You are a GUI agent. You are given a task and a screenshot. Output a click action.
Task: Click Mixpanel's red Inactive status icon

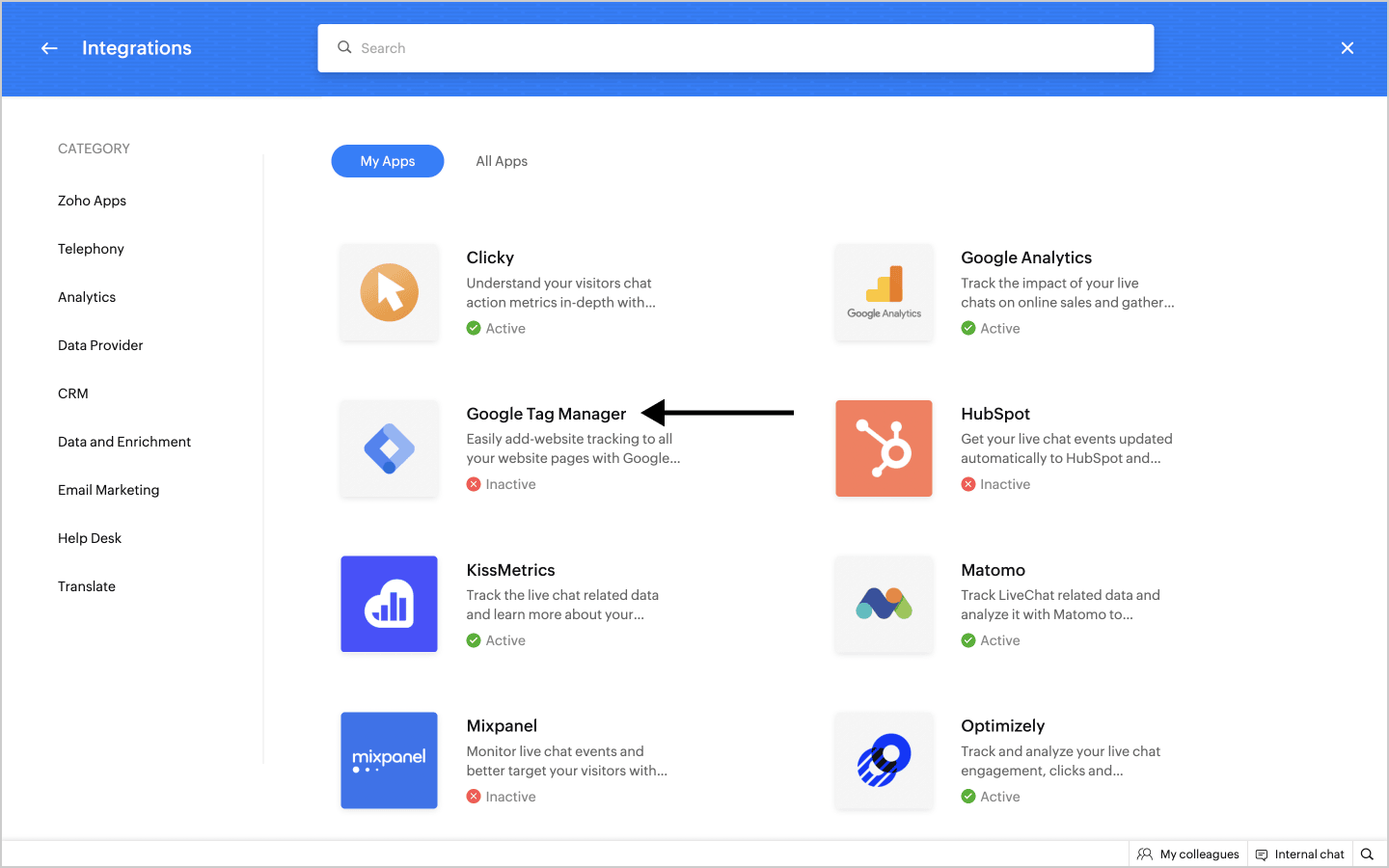pos(474,797)
